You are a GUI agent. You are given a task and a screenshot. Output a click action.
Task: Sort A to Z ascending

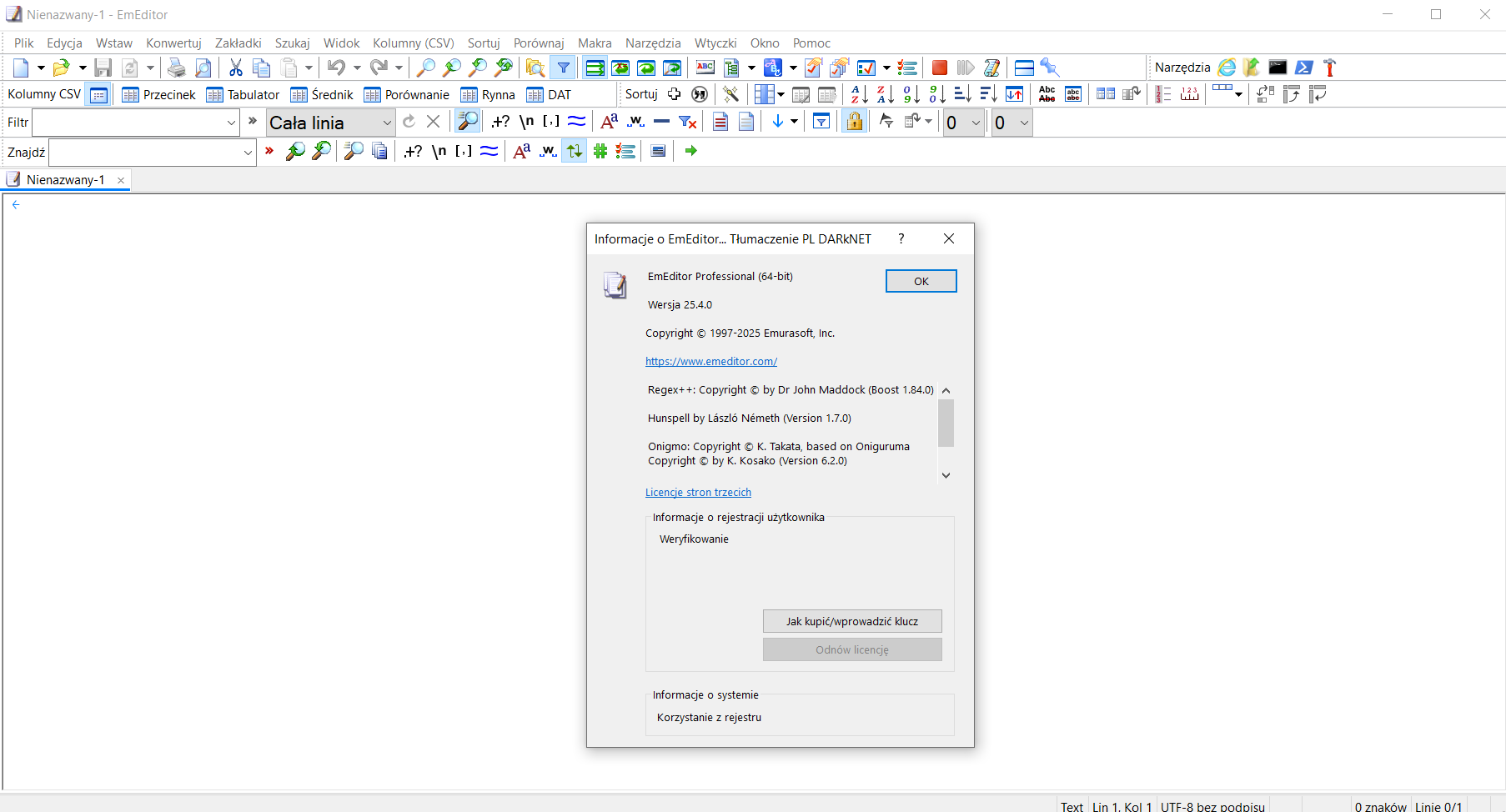(x=860, y=94)
